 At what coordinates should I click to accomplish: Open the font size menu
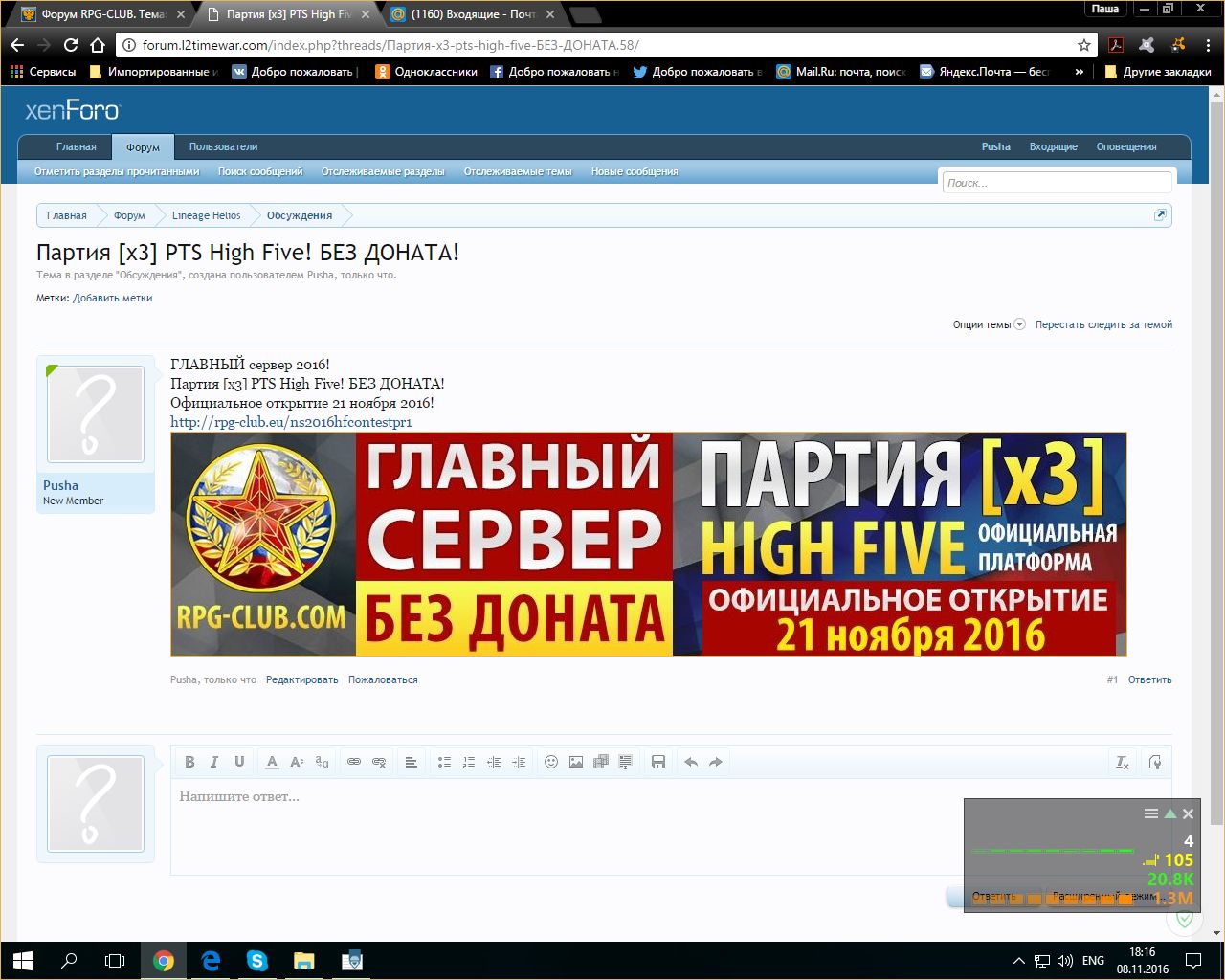tap(297, 762)
